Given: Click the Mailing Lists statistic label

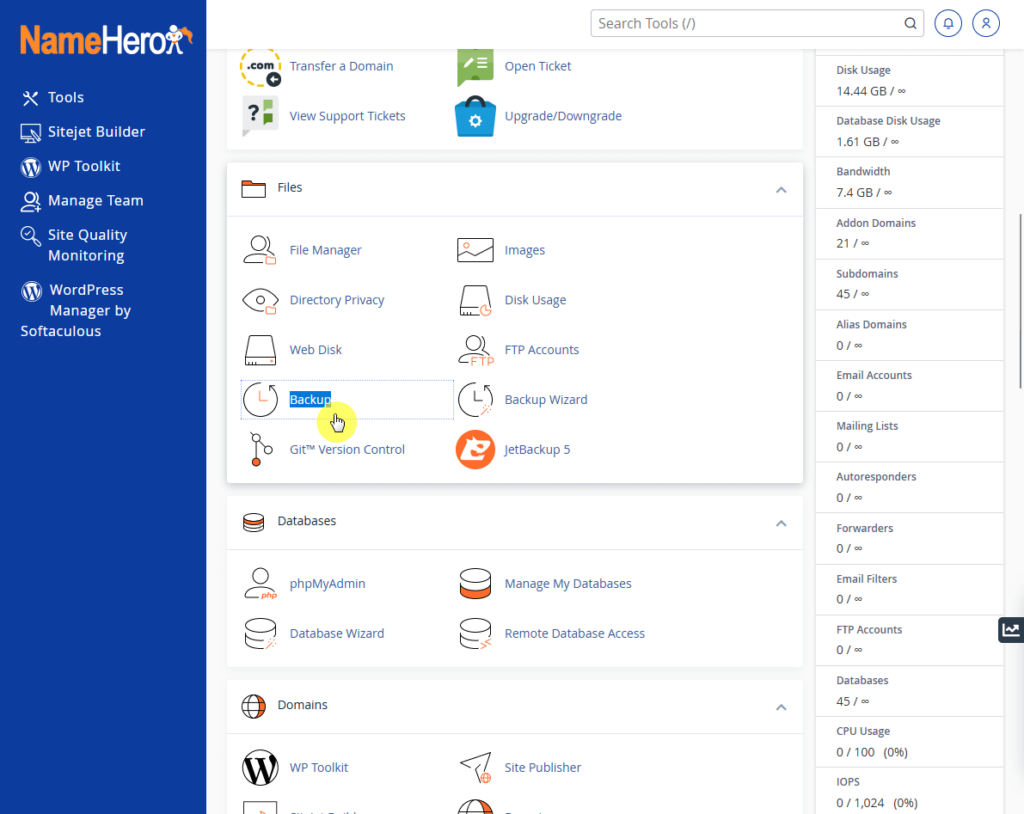Looking at the screenshot, I should 867,426.
